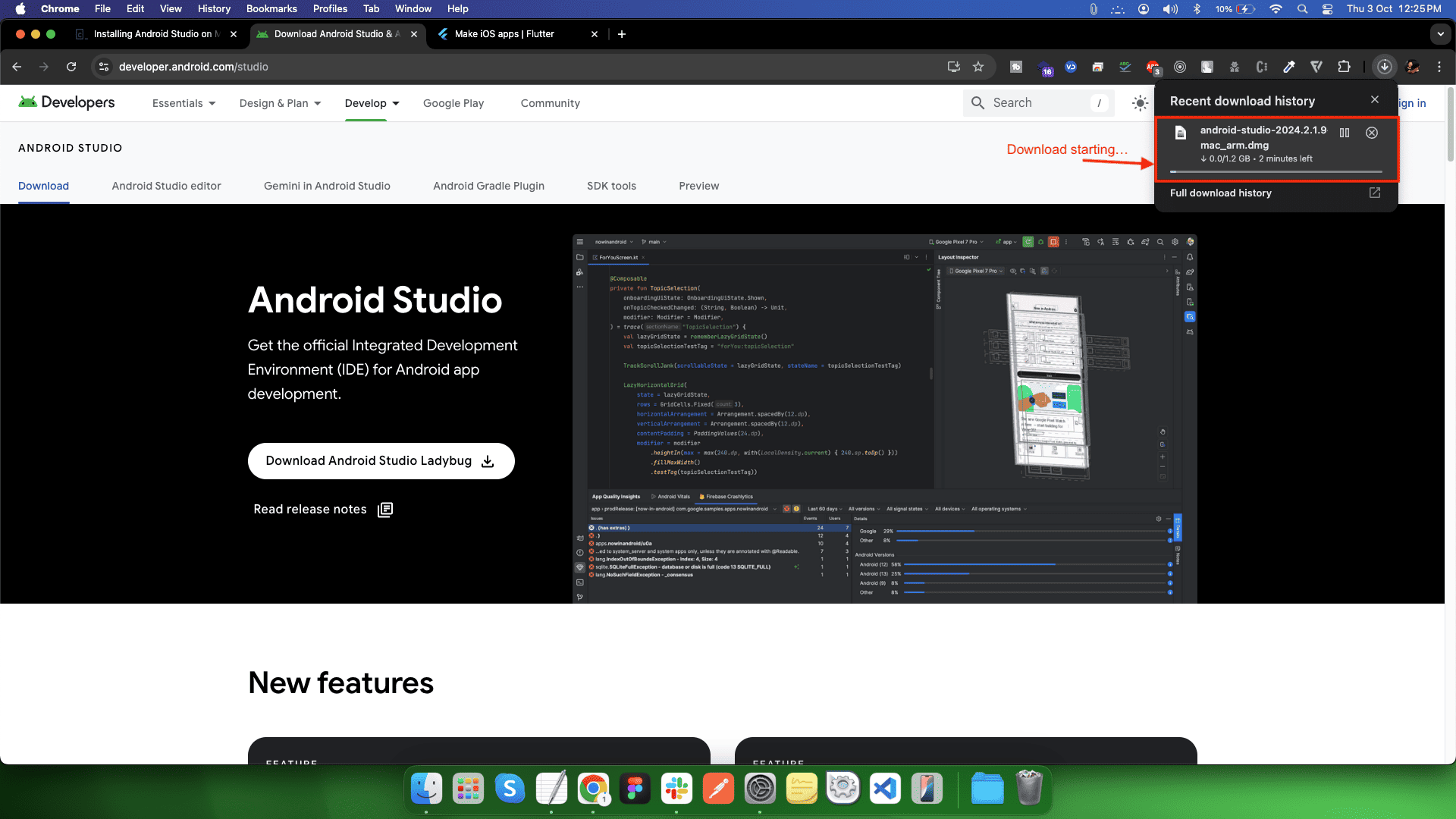Switch to Make iOS apps Flutter tab
Image resolution: width=1456 pixels, height=819 pixels.
504,34
